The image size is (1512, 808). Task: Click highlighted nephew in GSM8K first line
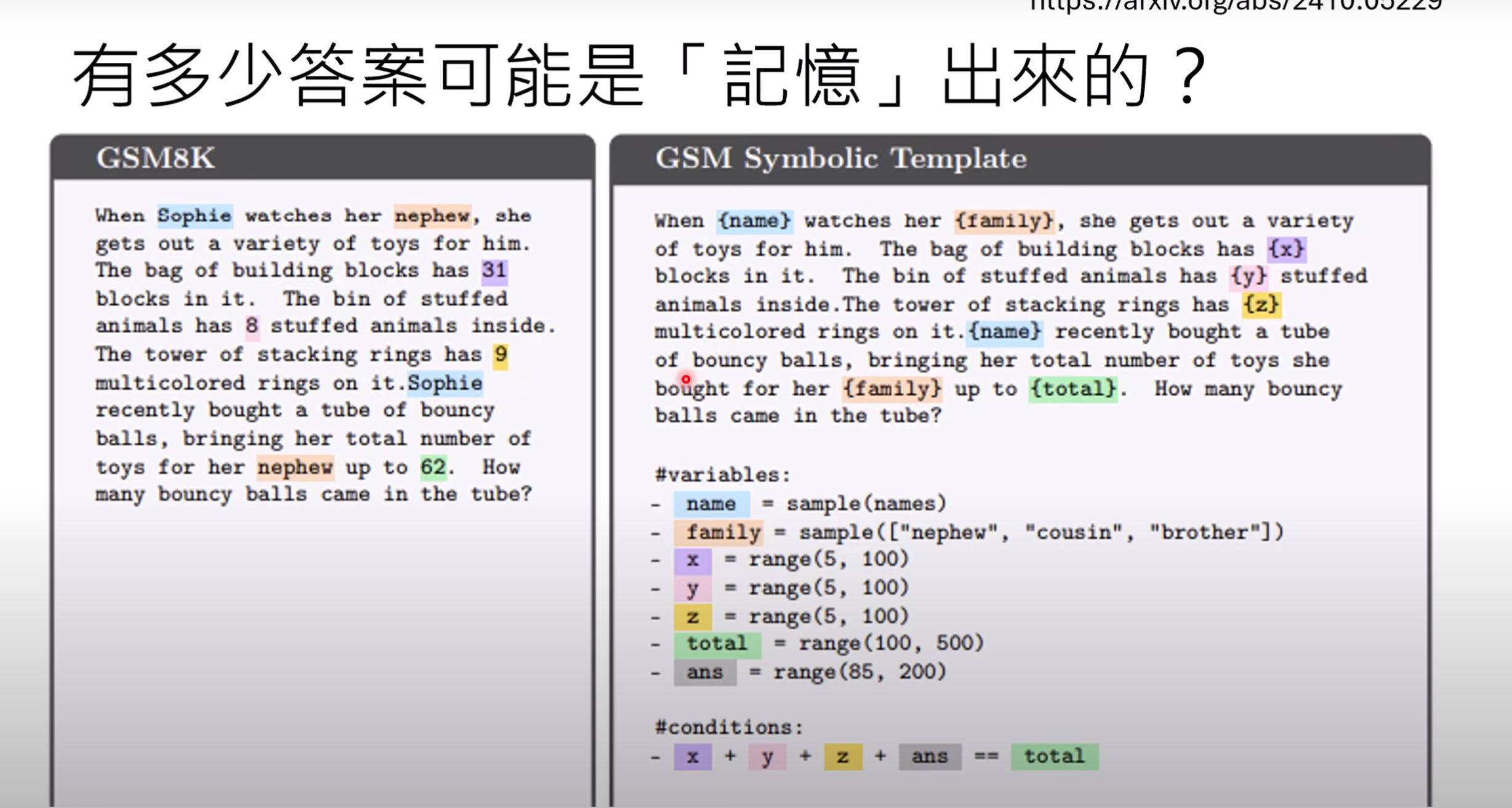pos(432,216)
